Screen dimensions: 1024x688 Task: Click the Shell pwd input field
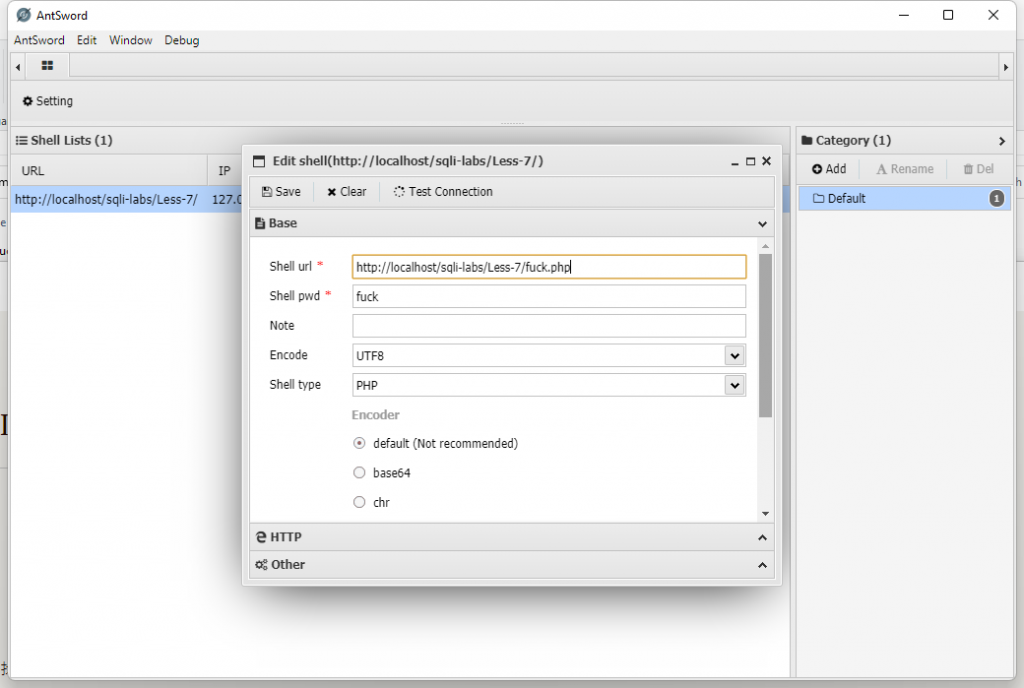[x=548, y=296]
